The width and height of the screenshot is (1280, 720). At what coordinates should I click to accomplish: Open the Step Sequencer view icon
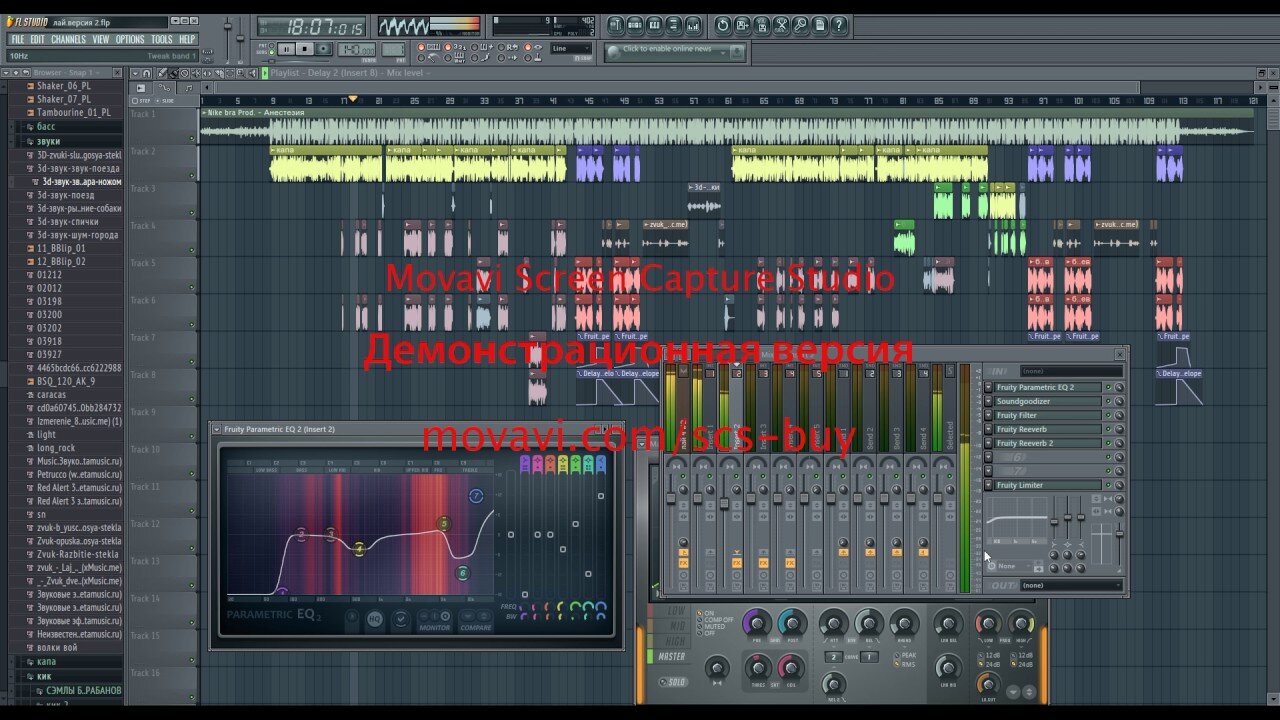pyautogui.click(x=635, y=25)
